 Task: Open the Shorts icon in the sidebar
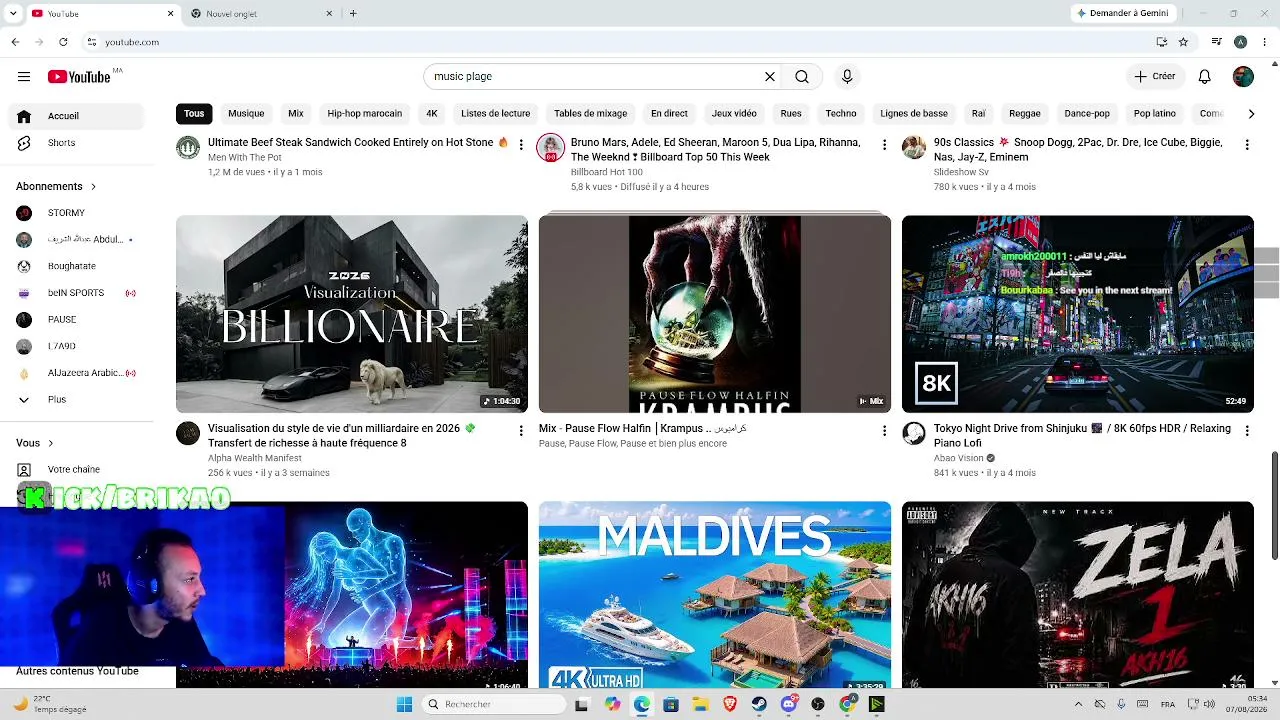[24, 143]
